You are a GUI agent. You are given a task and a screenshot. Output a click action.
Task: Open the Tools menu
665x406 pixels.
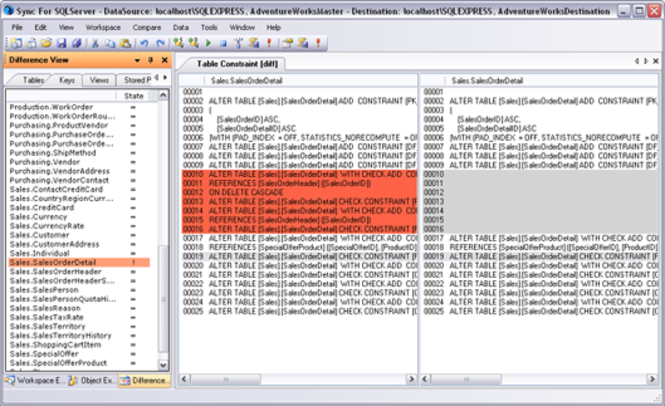[x=209, y=28]
